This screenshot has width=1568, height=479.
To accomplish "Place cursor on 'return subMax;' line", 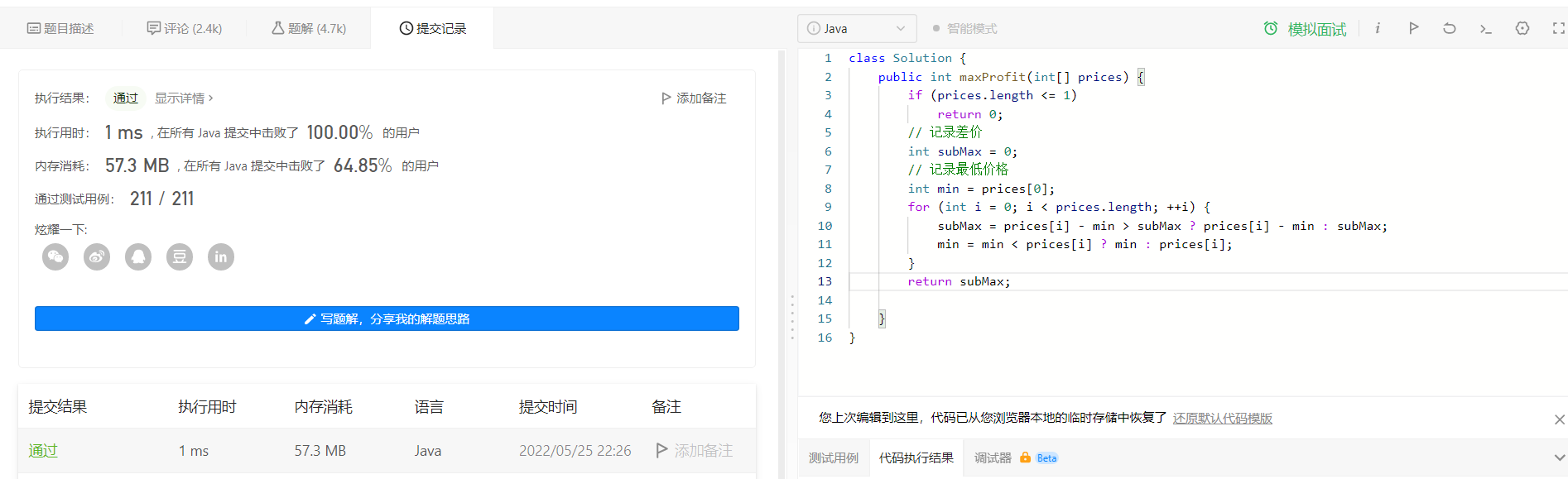I will coord(959,281).
